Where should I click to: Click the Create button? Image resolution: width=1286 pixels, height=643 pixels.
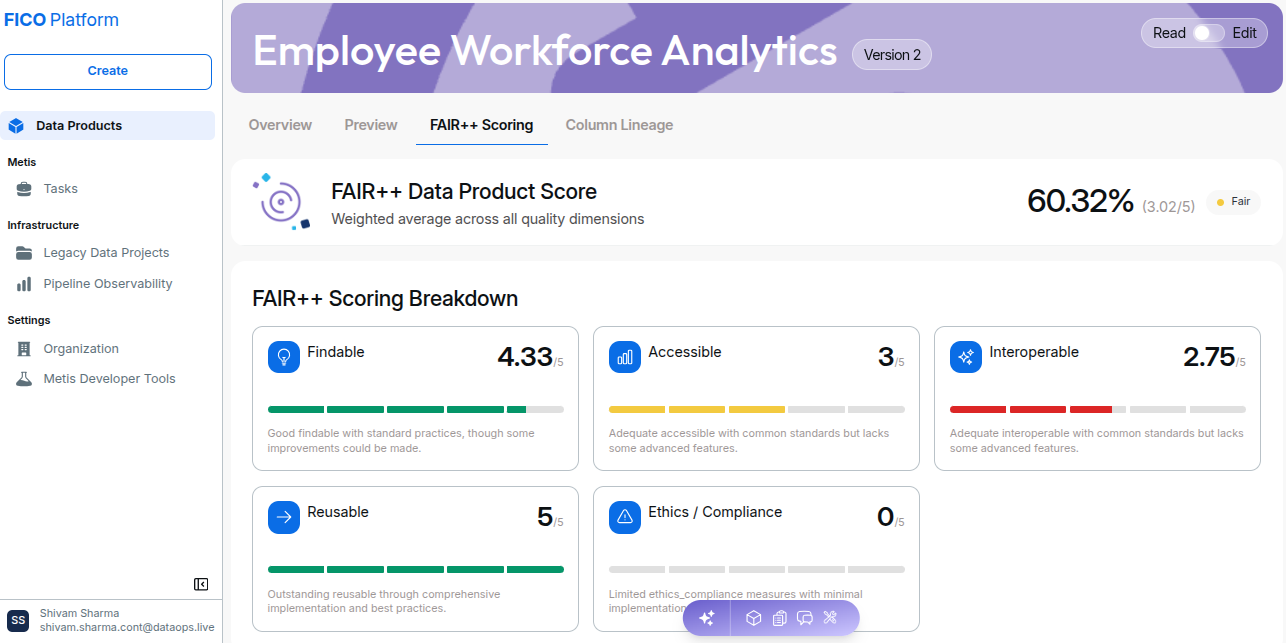click(108, 72)
